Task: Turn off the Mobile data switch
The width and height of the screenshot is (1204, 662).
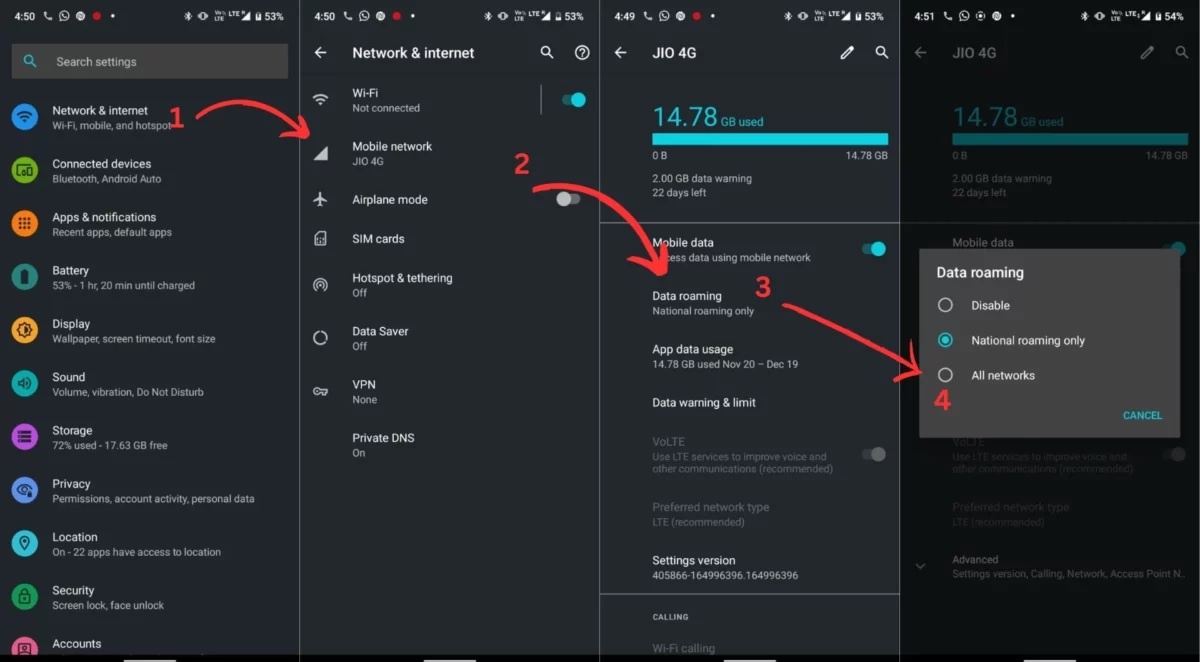Action: (874, 249)
